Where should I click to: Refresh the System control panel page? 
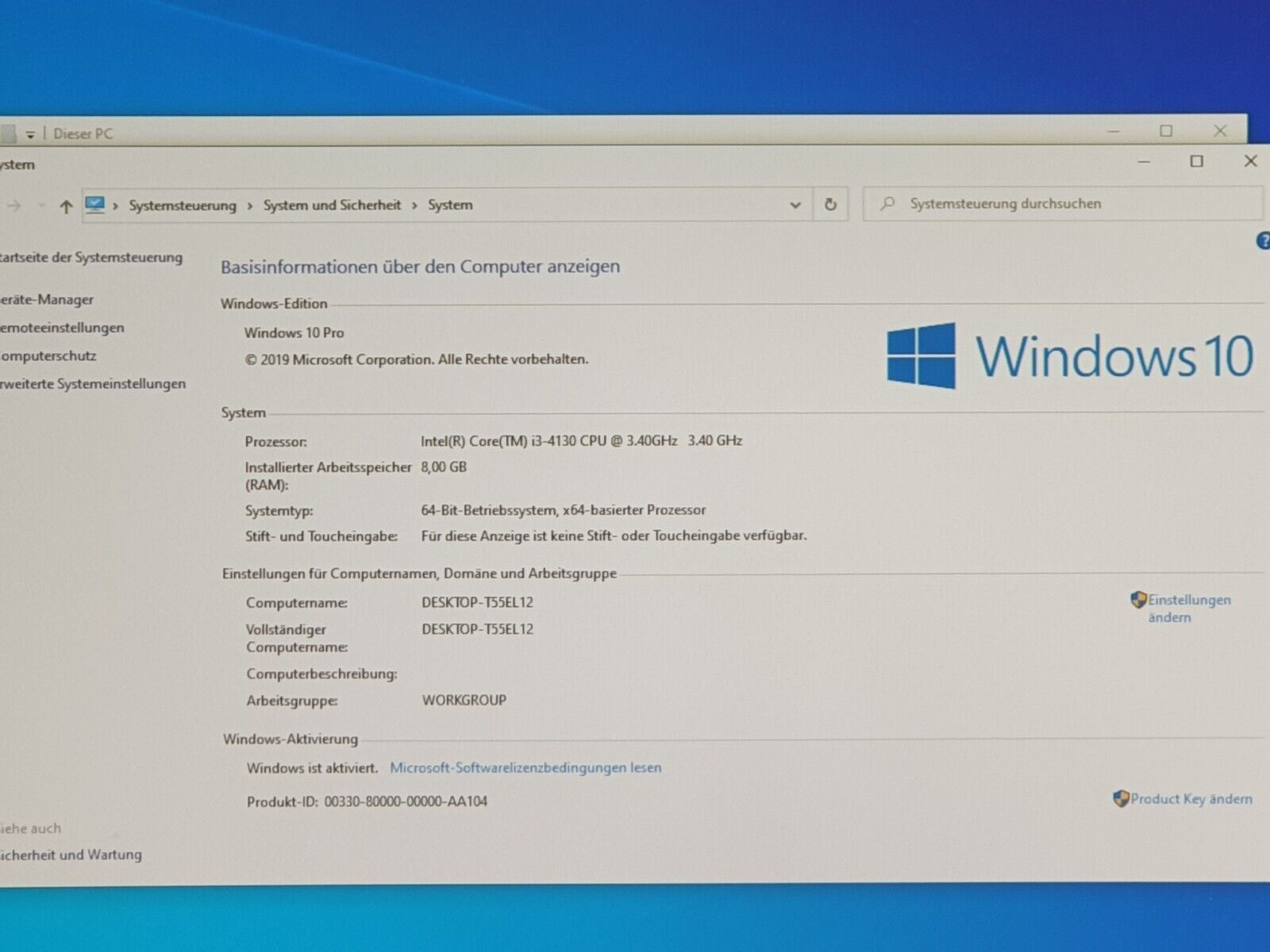(x=830, y=205)
